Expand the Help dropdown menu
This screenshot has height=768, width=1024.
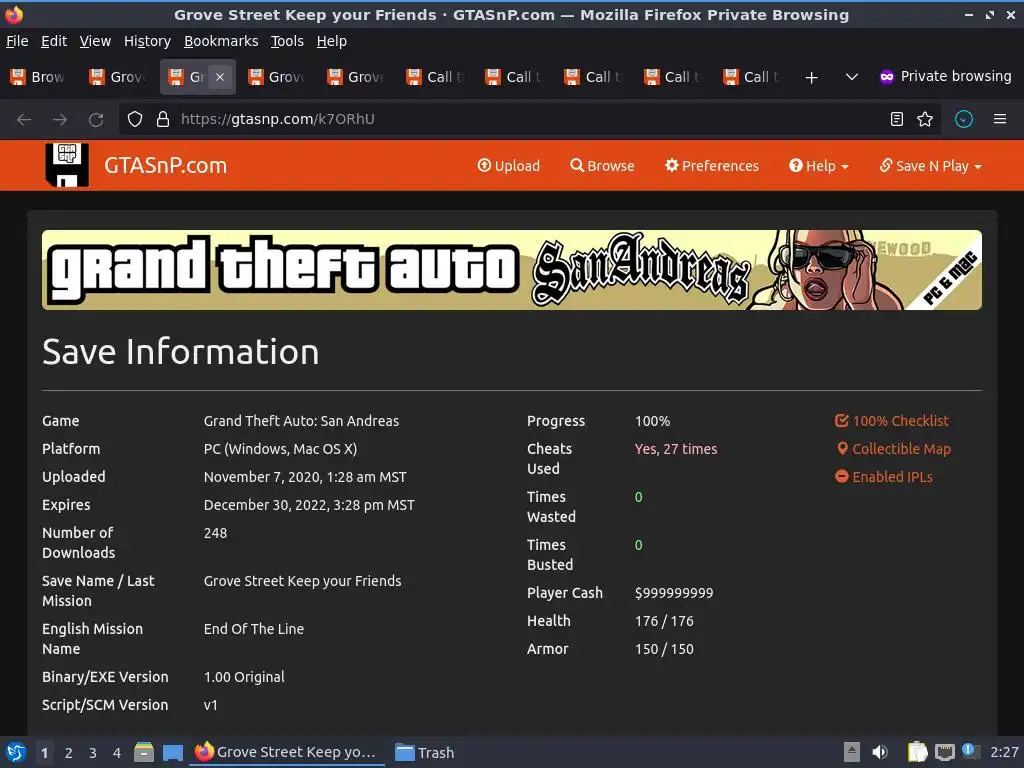click(818, 166)
